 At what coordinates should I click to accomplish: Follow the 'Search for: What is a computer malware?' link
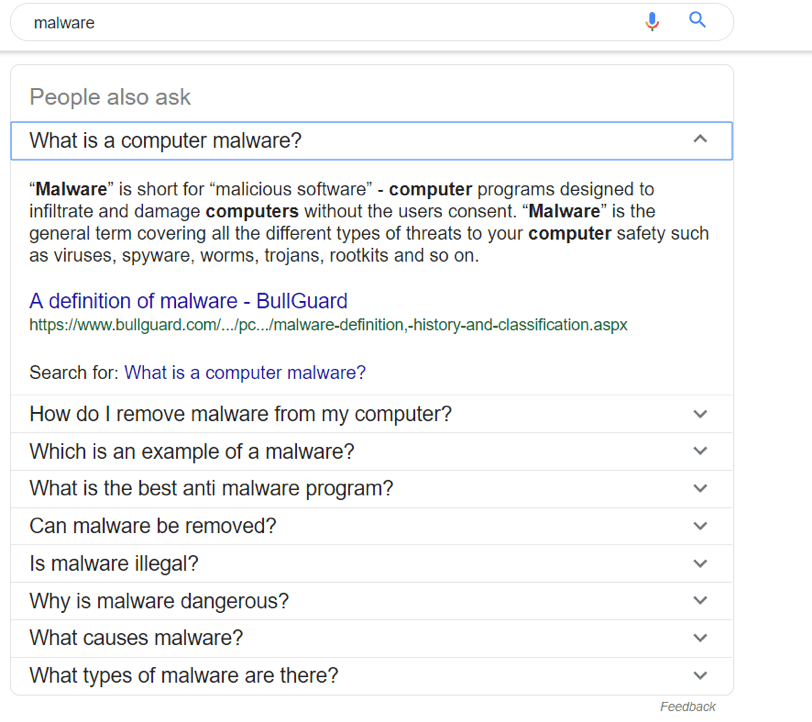pos(245,373)
